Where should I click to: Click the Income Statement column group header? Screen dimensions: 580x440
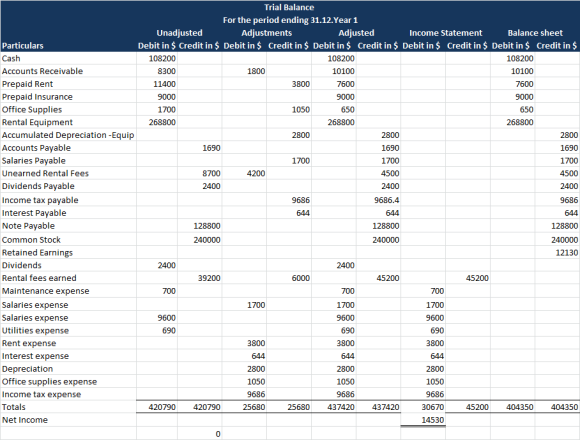point(445,33)
